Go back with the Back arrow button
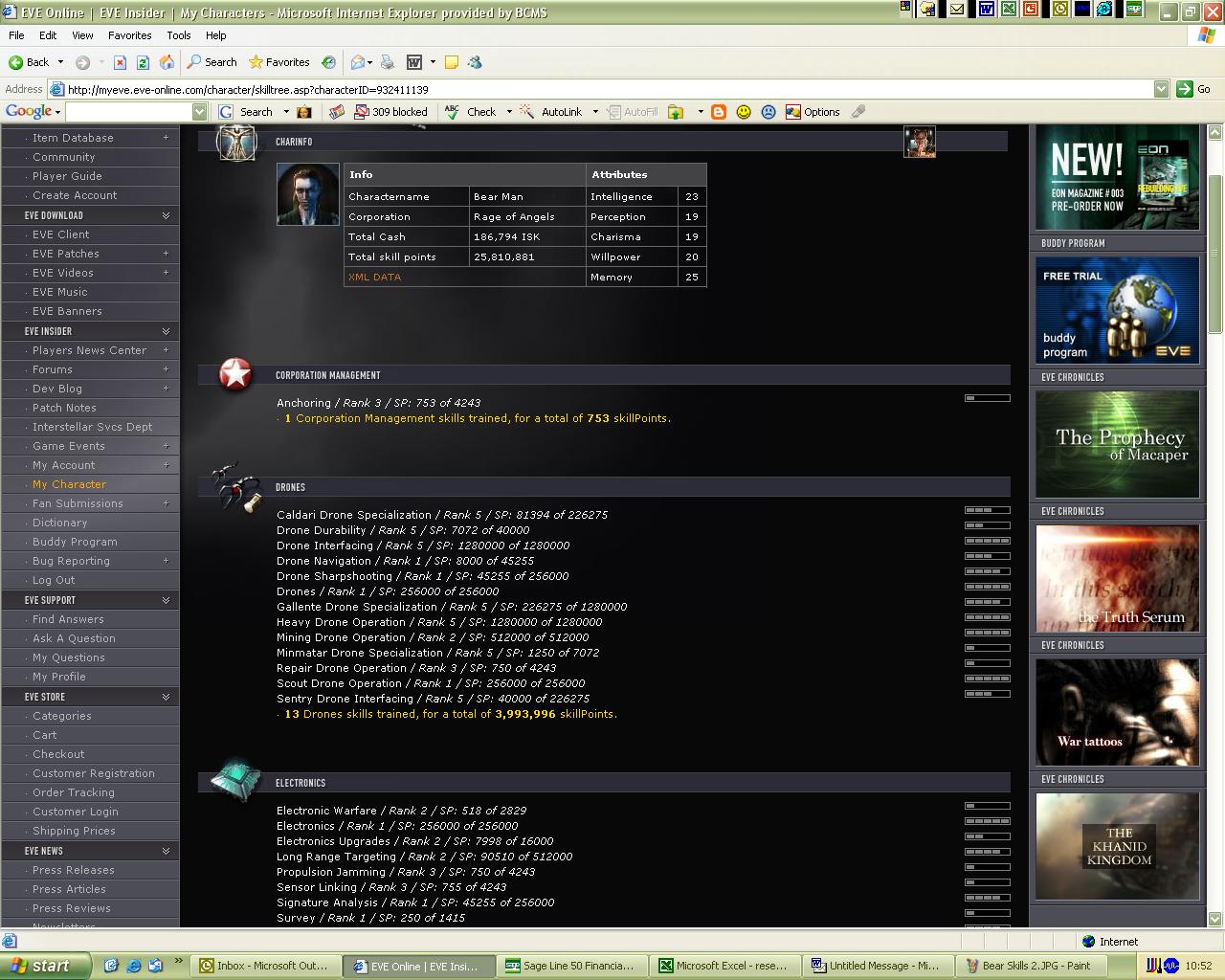This screenshot has width=1225, height=980. click(29, 62)
